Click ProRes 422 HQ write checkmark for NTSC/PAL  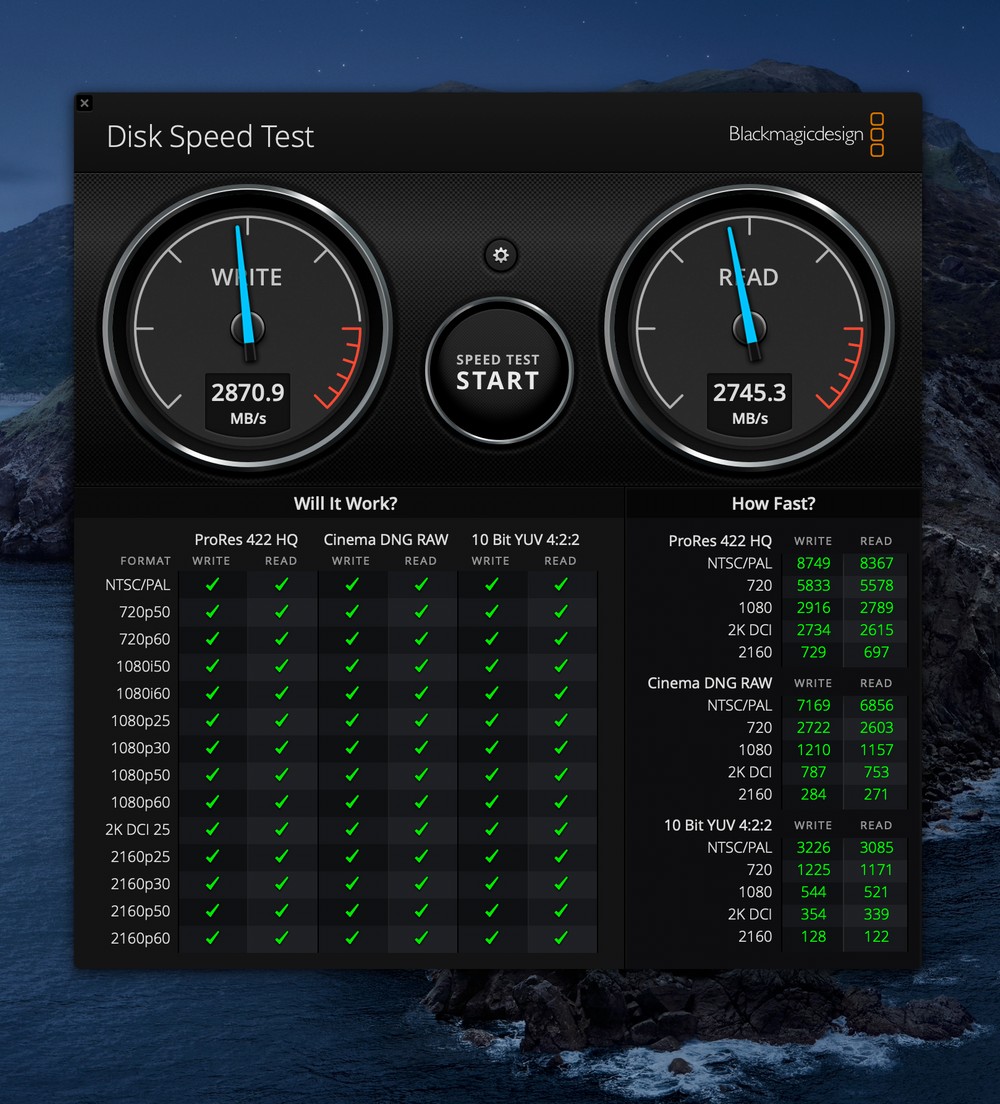point(212,585)
